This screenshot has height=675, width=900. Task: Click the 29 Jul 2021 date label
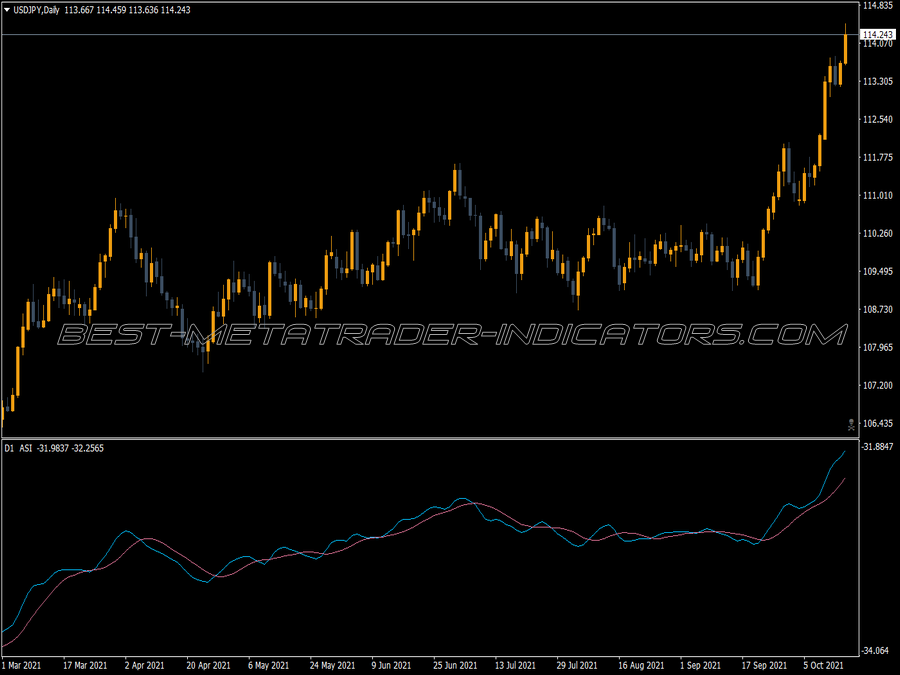point(577,665)
